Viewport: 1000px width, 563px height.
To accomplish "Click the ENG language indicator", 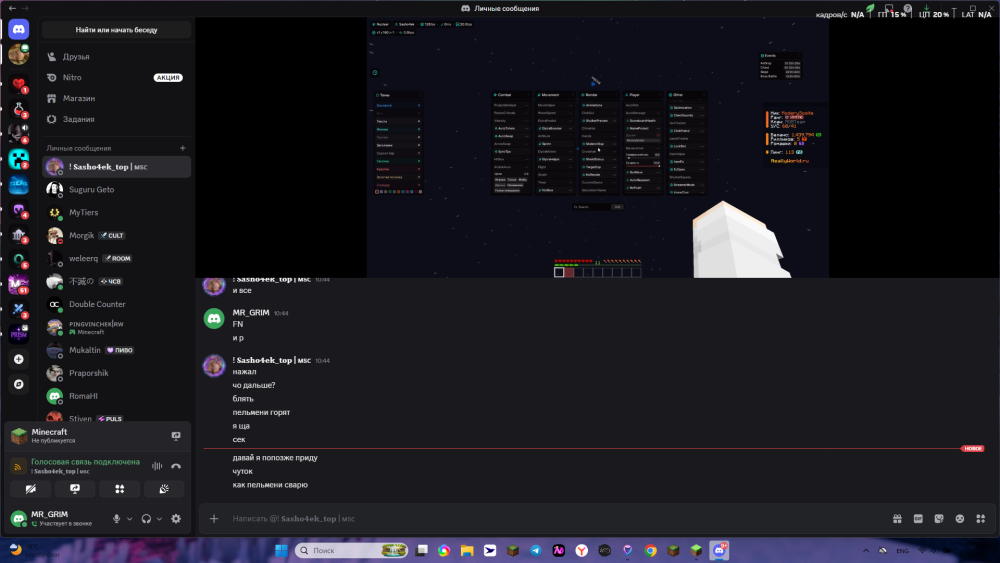I will point(902,551).
